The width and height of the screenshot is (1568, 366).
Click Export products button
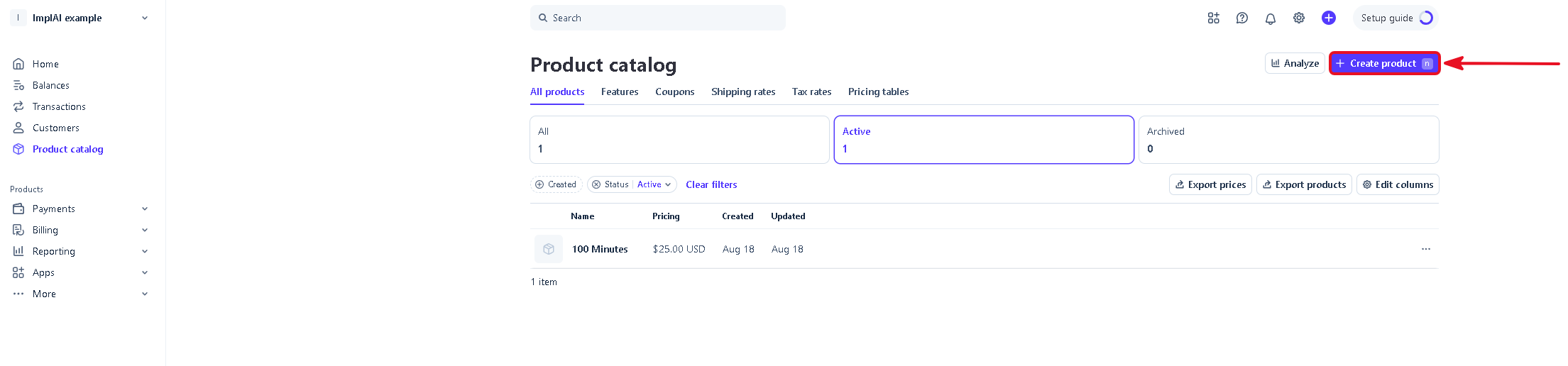pyautogui.click(x=1304, y=184)
